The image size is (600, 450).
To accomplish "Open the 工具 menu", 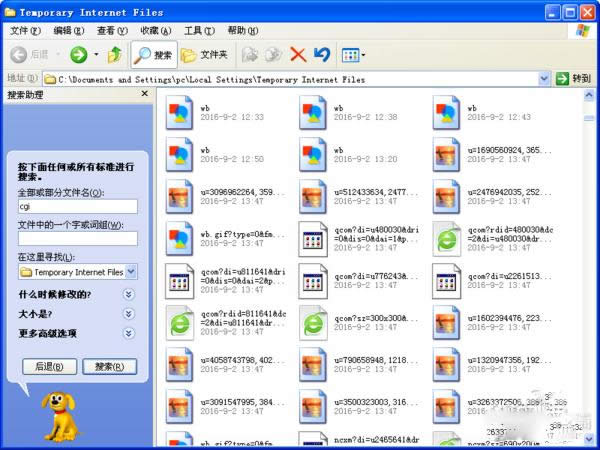I will (199, 31).
